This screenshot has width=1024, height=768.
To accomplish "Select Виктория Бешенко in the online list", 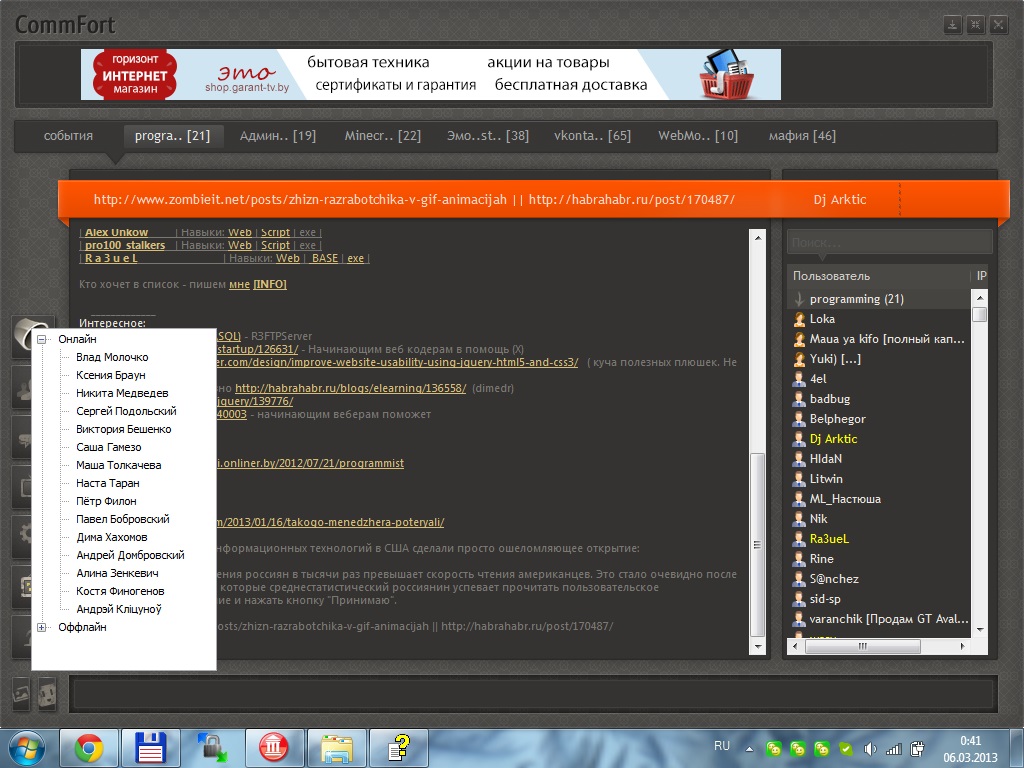I will point(123,429).
